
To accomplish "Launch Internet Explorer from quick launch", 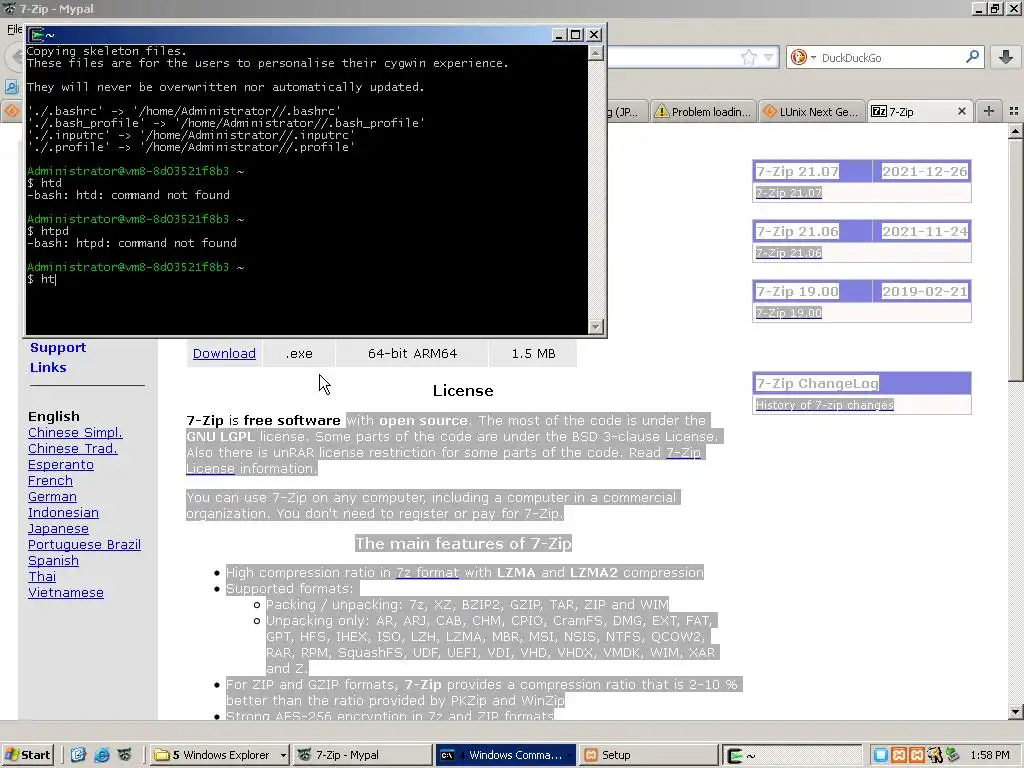I will pyautogui.click(x=102, y=755).
